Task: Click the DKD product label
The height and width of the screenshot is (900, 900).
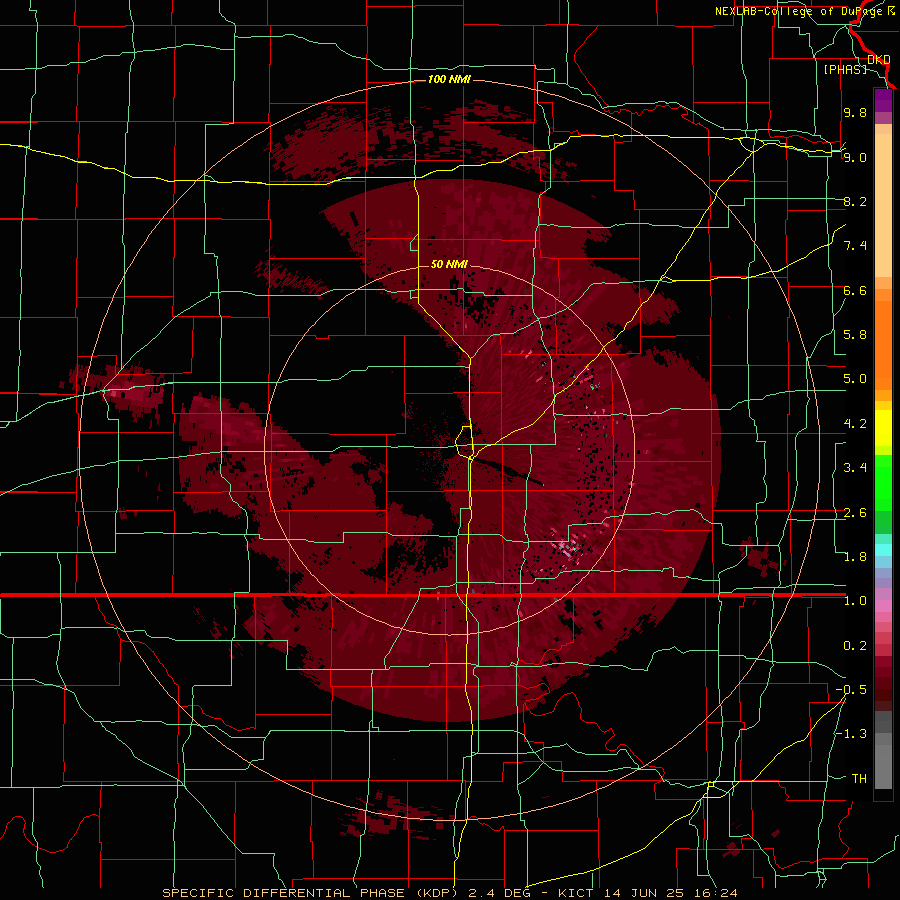Action: click(x=879, y=59)
